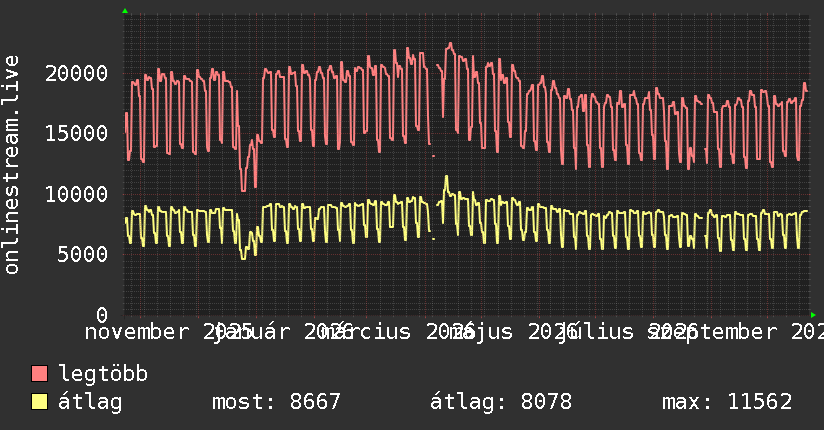
Task: Click the 0 y-axis label
Action: (x=102, y=315)
